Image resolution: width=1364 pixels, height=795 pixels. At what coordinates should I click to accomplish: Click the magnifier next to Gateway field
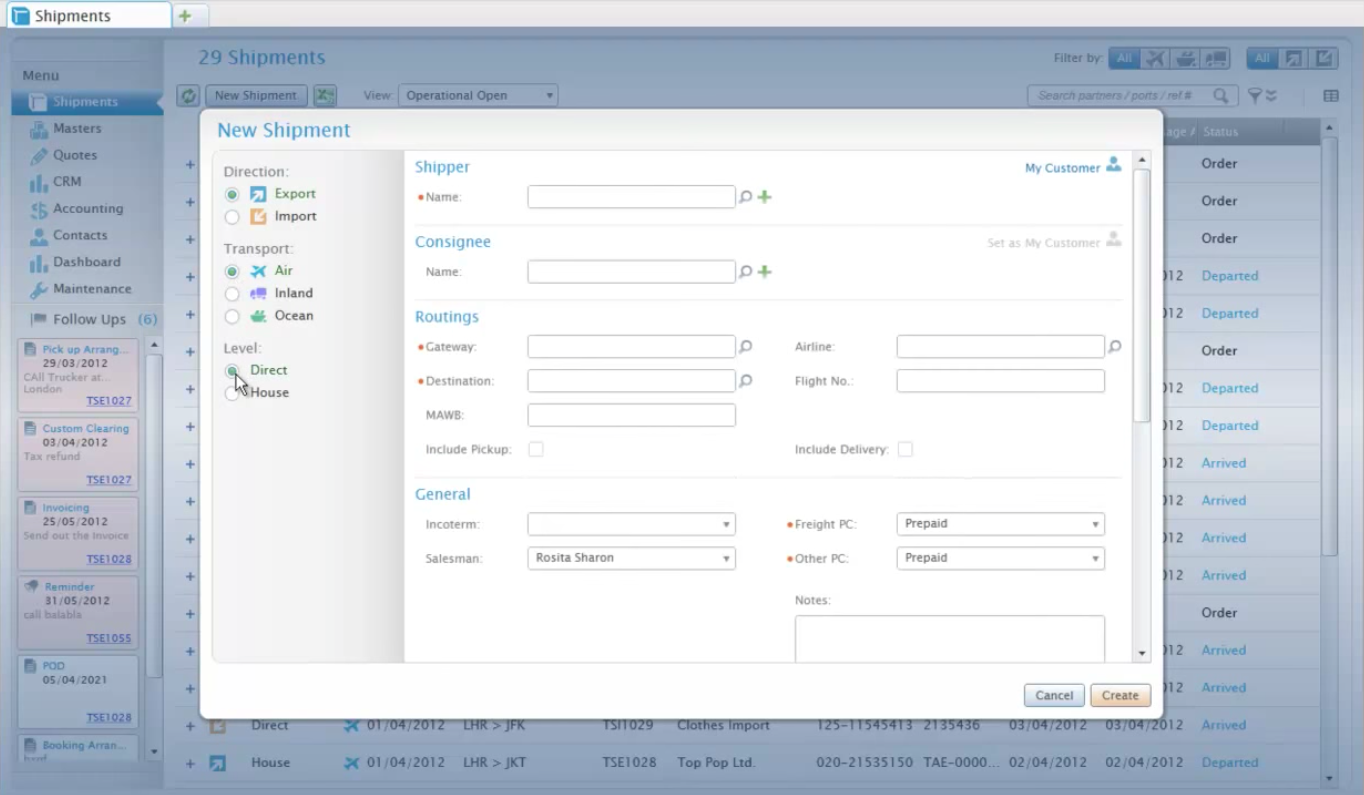click(745, 347)
